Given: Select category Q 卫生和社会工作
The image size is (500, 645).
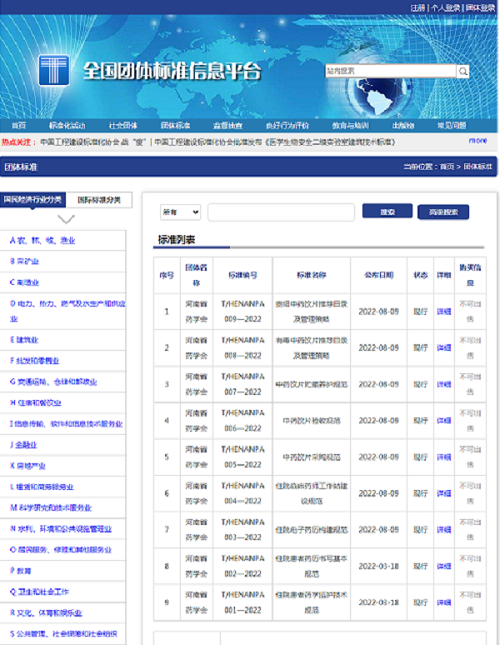Looking at the screenshot, I should point(39,592).
